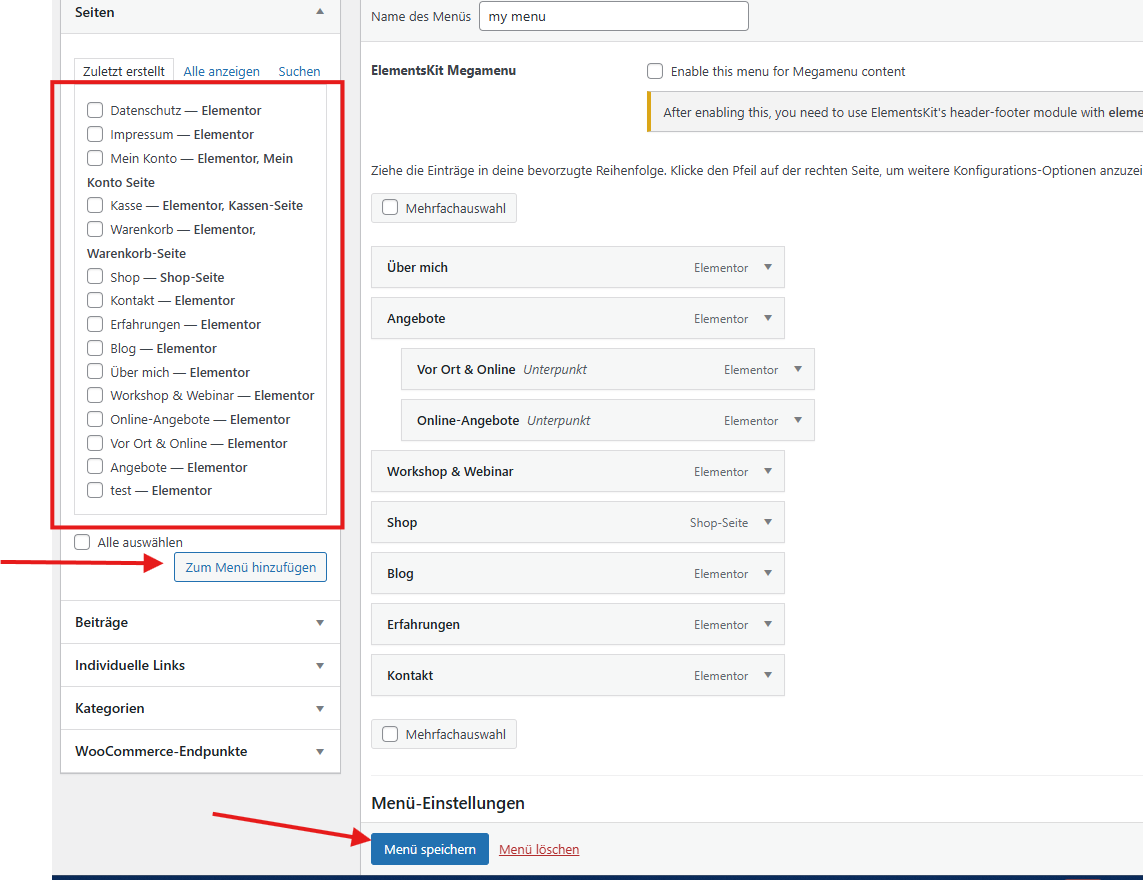The height and width of the screenshot is (880, 1143).
Task: Save the menu with Menü speichern
Action: (429, 849)
